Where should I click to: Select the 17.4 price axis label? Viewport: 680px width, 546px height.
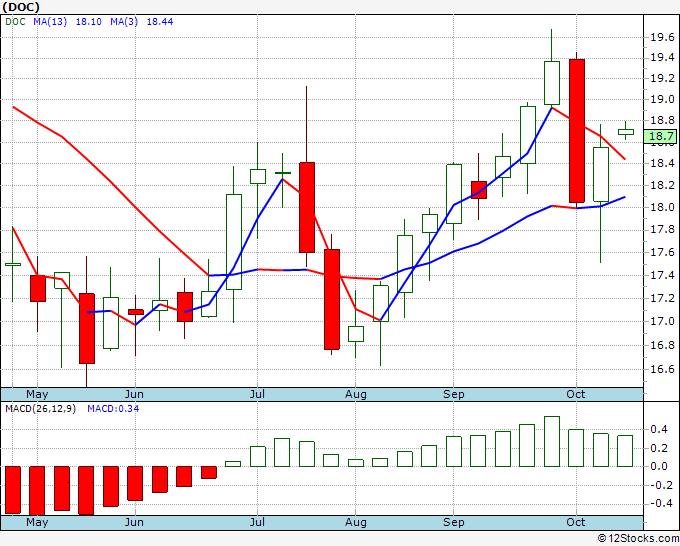click(662, 275)
